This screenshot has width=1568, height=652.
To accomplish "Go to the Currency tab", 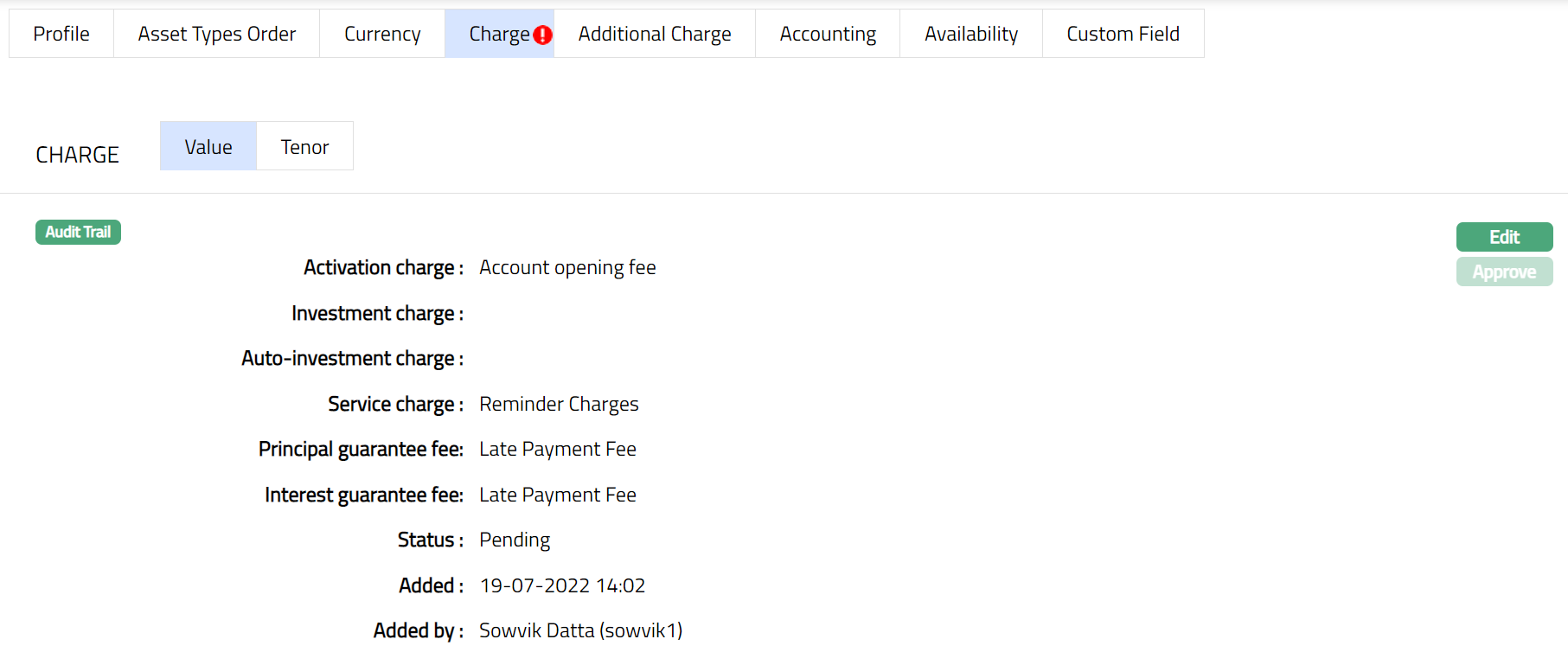I will coord(382,34).
